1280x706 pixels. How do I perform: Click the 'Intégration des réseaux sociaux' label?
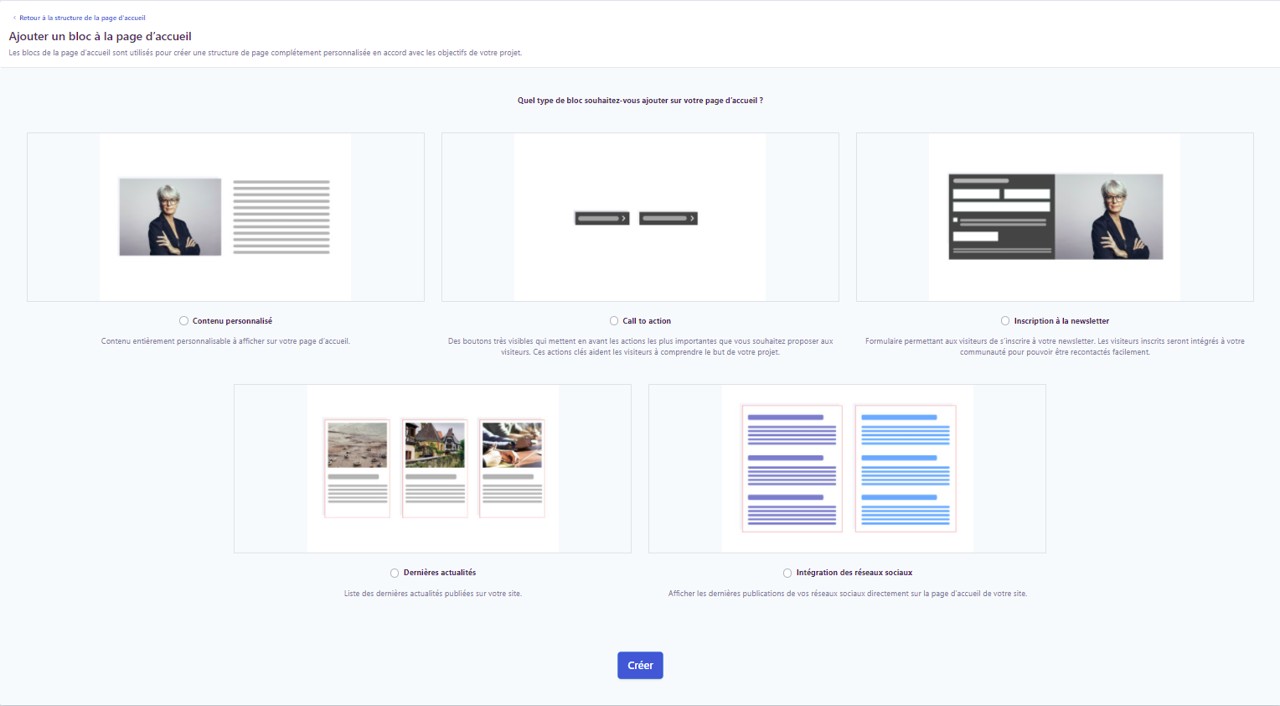tap(854, 573)
